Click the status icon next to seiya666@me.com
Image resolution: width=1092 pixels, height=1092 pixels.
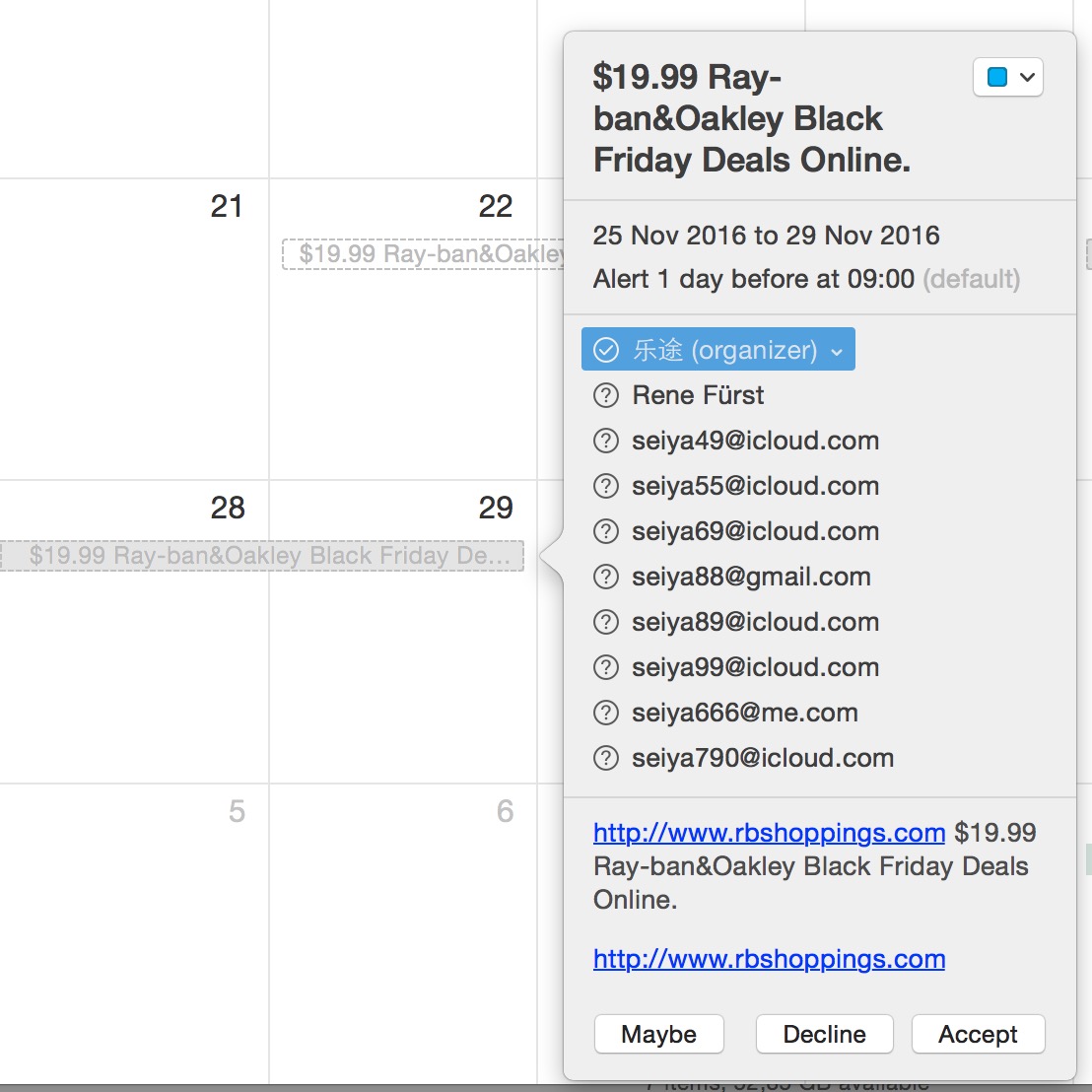[605, 714]
